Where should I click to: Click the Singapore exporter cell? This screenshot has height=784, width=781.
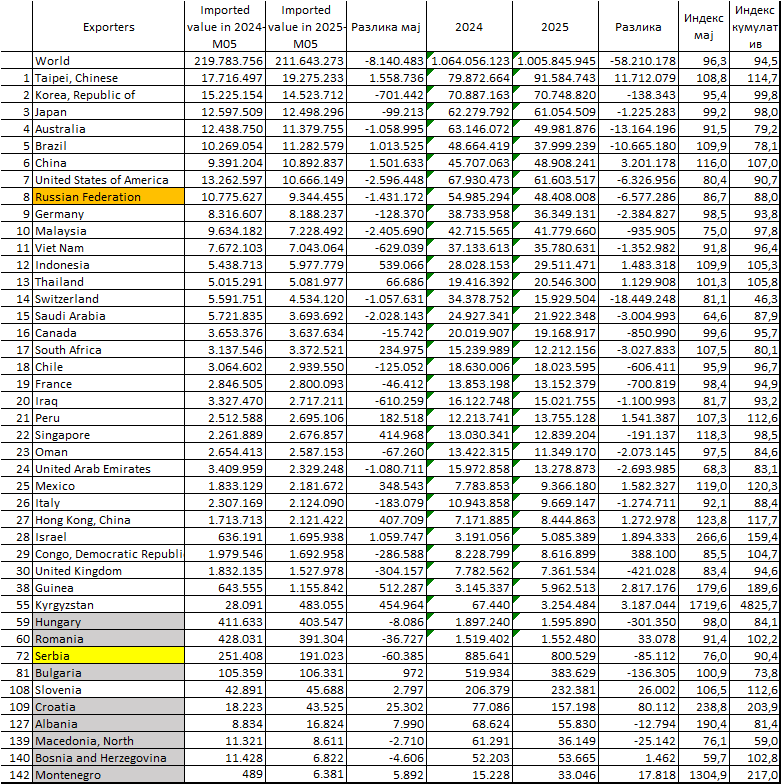[108, 435]
